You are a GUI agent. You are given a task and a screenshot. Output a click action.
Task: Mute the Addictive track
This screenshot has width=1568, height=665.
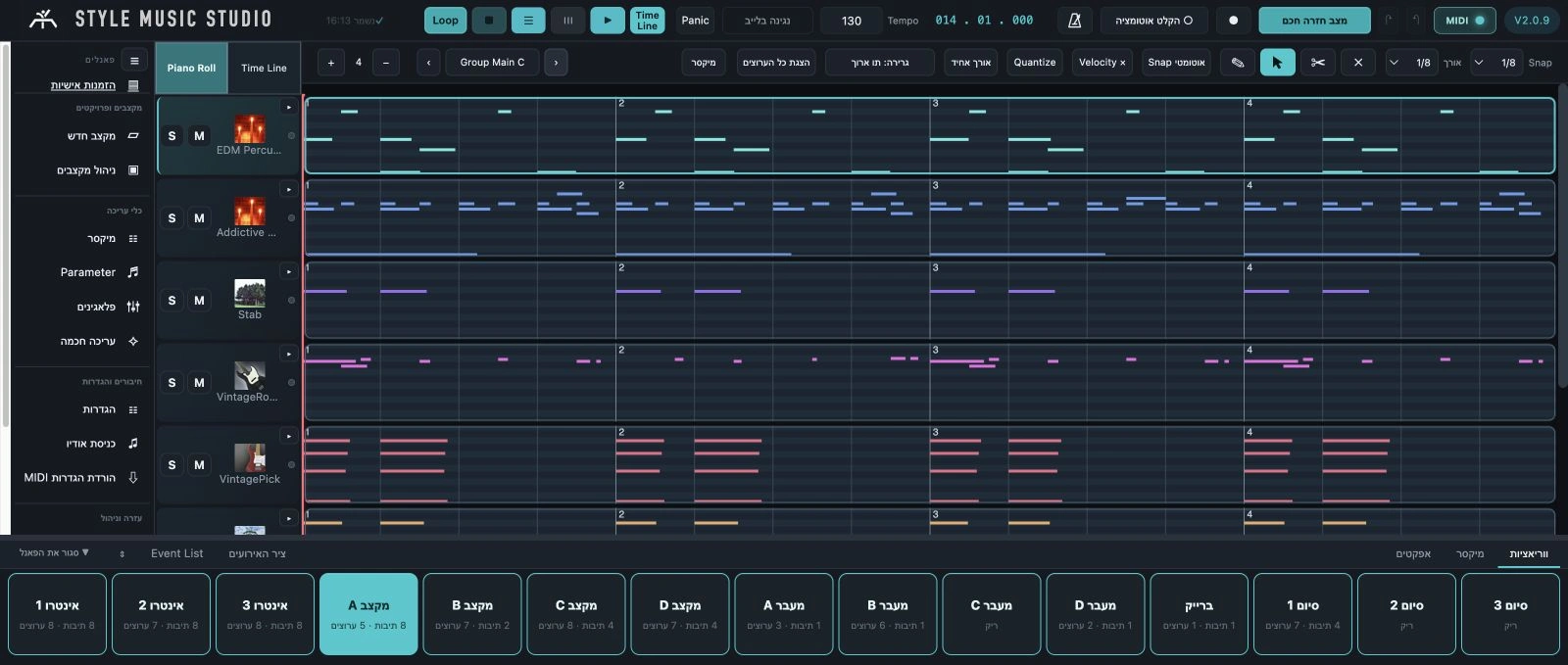199,218
